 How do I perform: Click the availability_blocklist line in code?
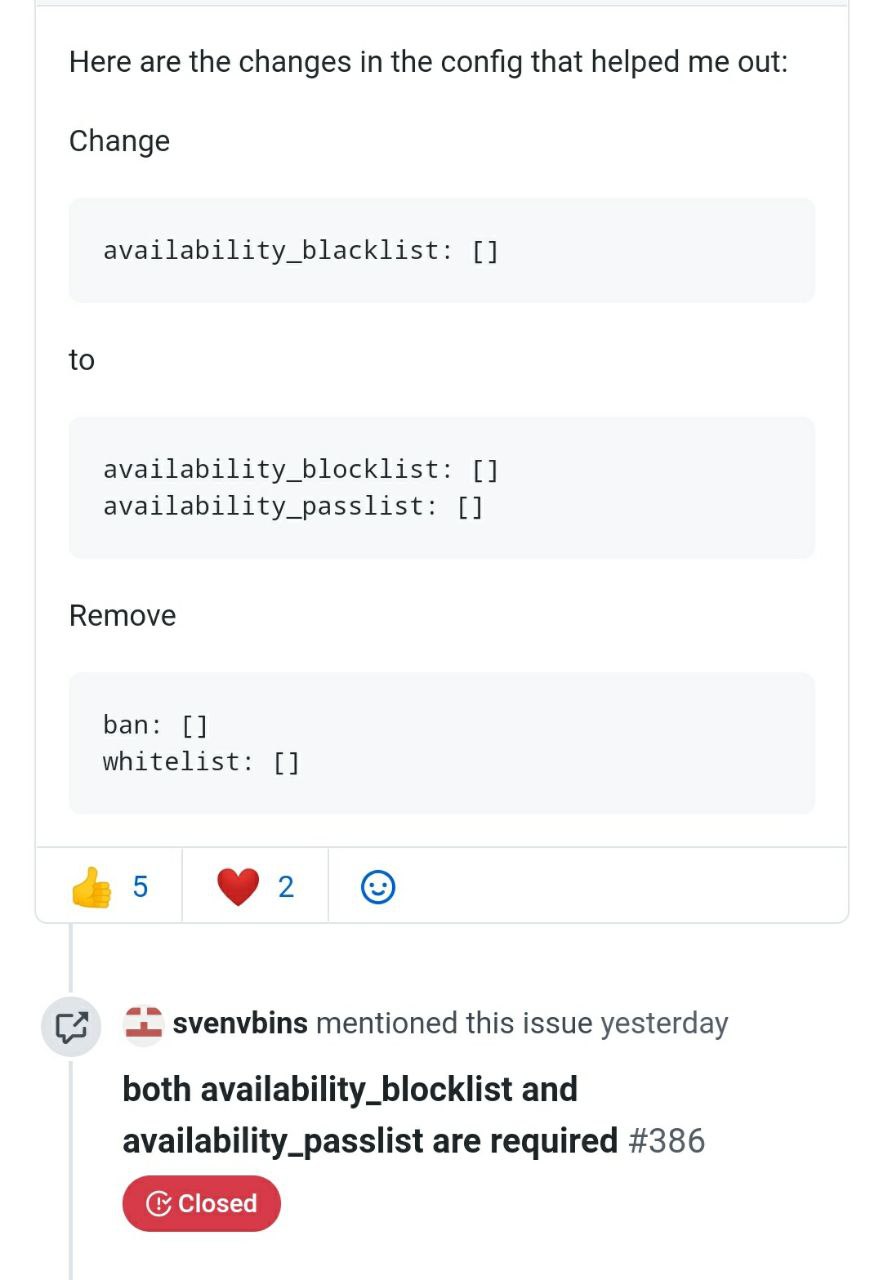pos(301,469)
